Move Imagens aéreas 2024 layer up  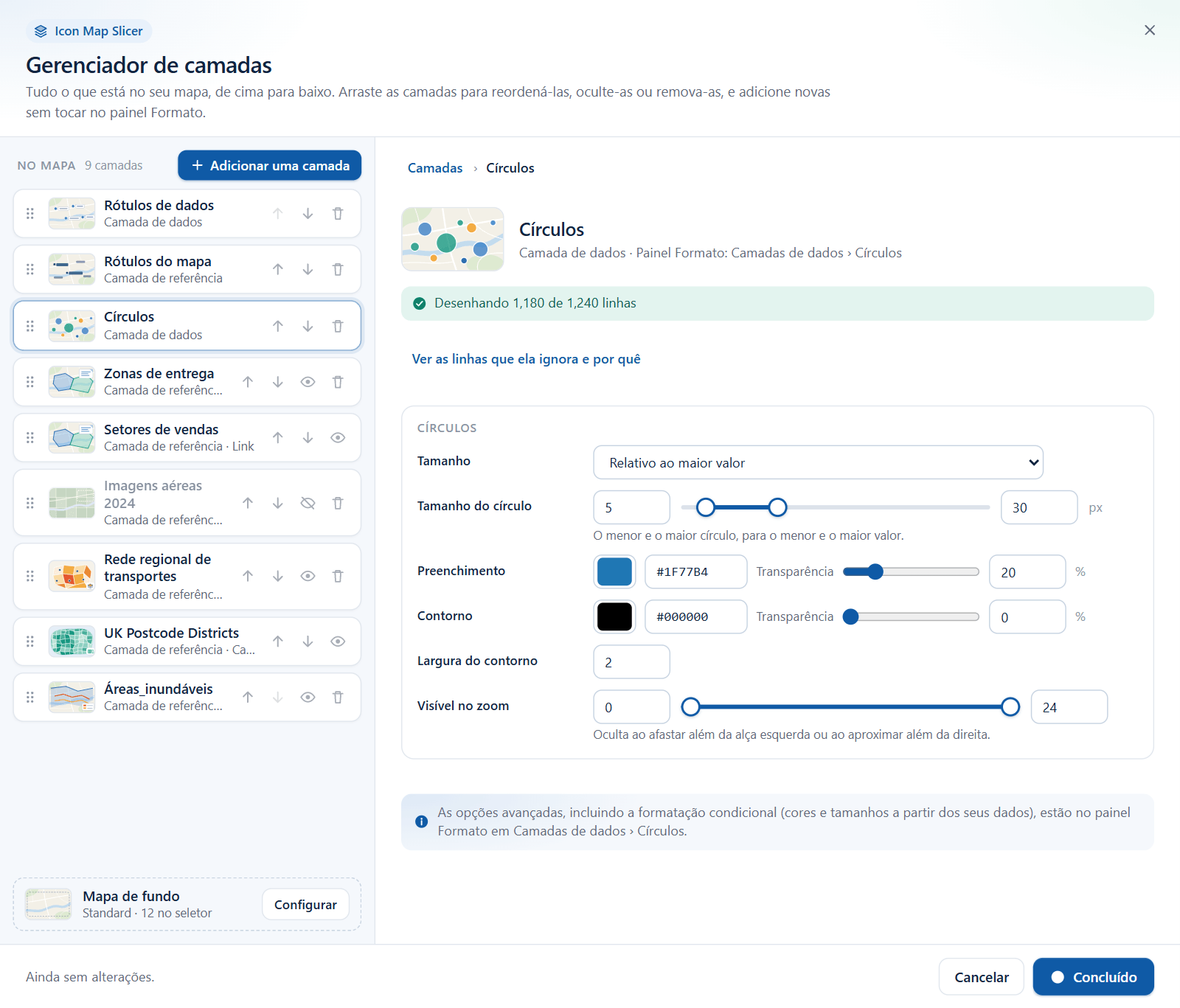[248, 503]
